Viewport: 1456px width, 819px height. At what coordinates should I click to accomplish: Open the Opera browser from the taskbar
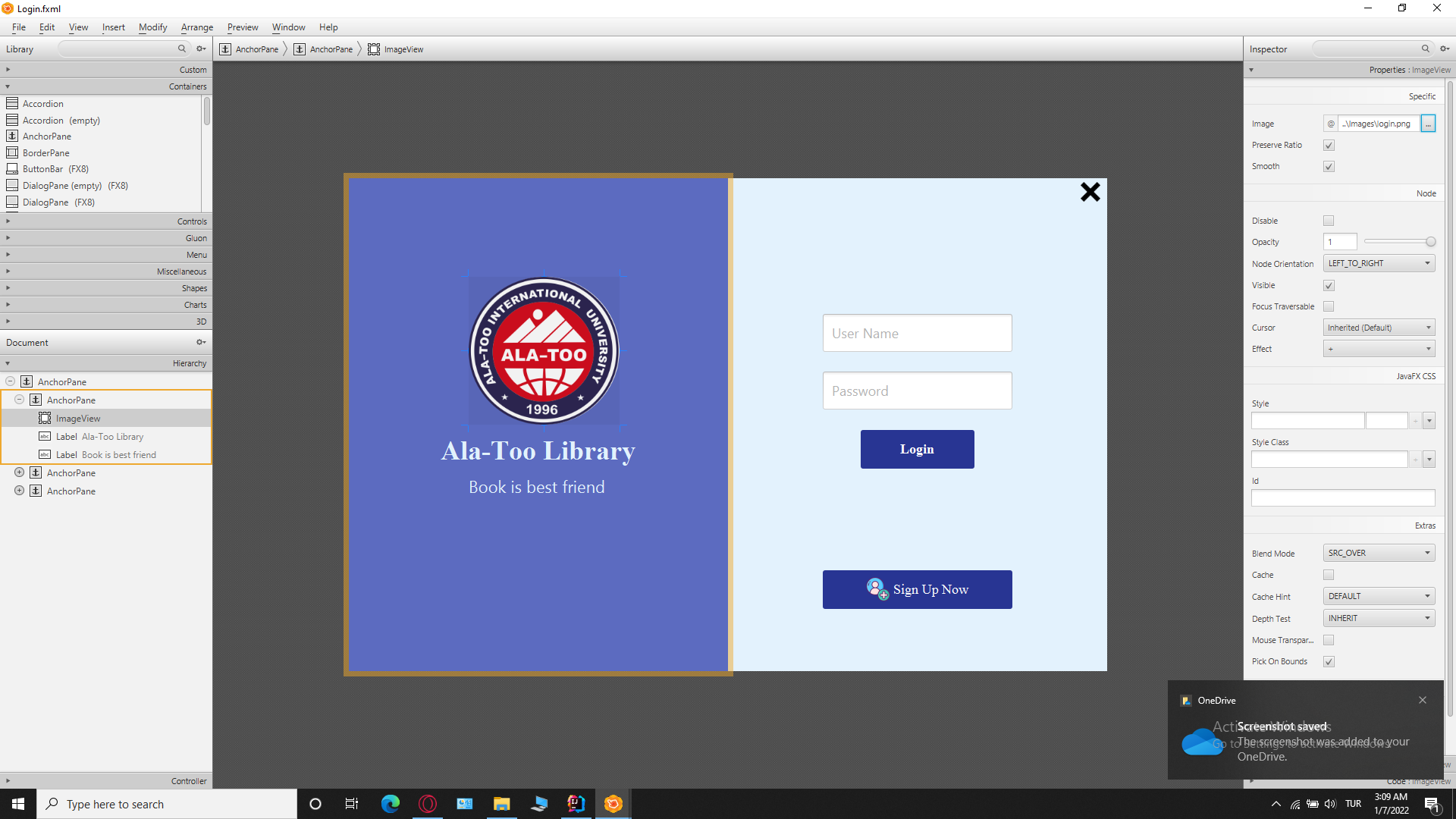[428, 804]
